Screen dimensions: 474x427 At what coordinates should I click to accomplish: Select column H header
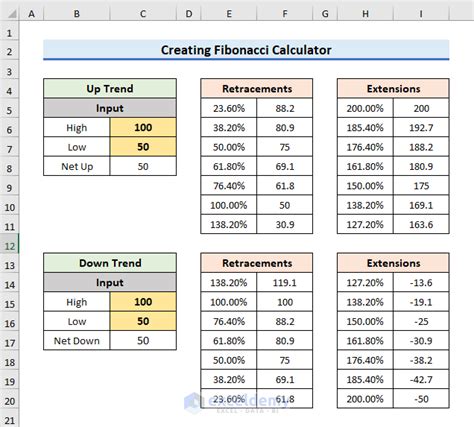point(365,14)
